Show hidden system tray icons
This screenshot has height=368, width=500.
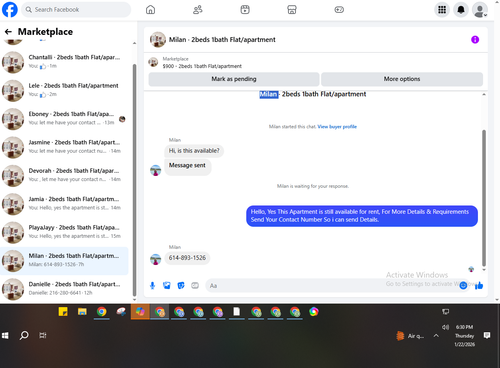pos(436,336)
